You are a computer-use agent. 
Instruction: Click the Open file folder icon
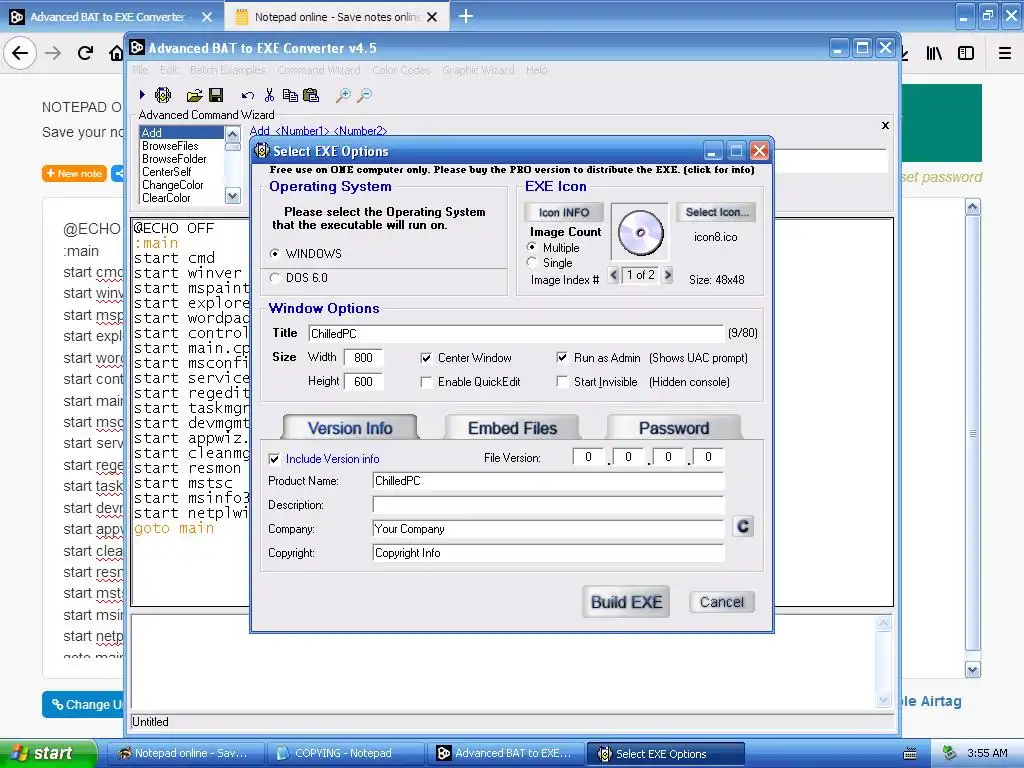pyautogui.click(x=194, y=96)
